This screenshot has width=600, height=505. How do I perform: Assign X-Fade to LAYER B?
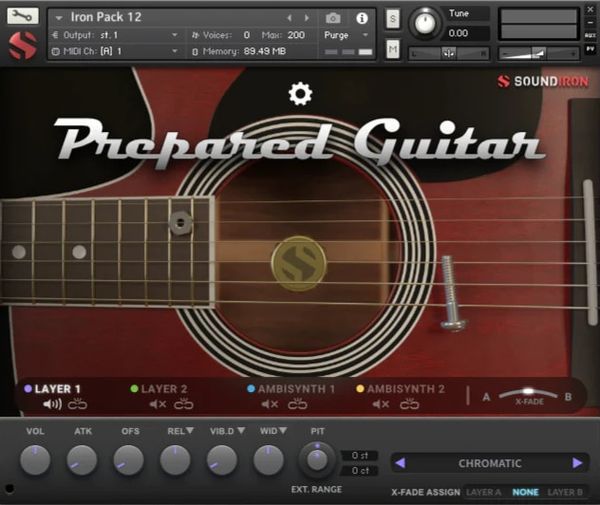[x=565, y=492]
